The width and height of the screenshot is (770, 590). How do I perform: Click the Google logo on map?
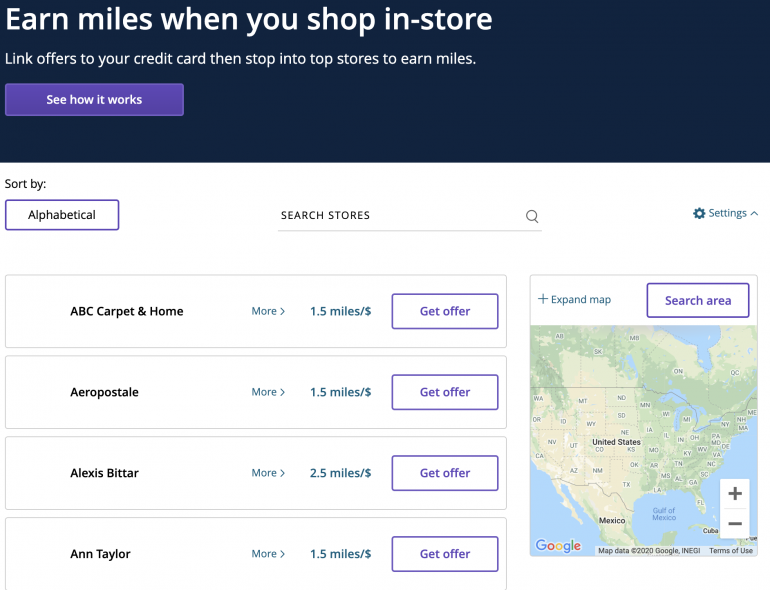pyautogui.click(x=558, y=545)
